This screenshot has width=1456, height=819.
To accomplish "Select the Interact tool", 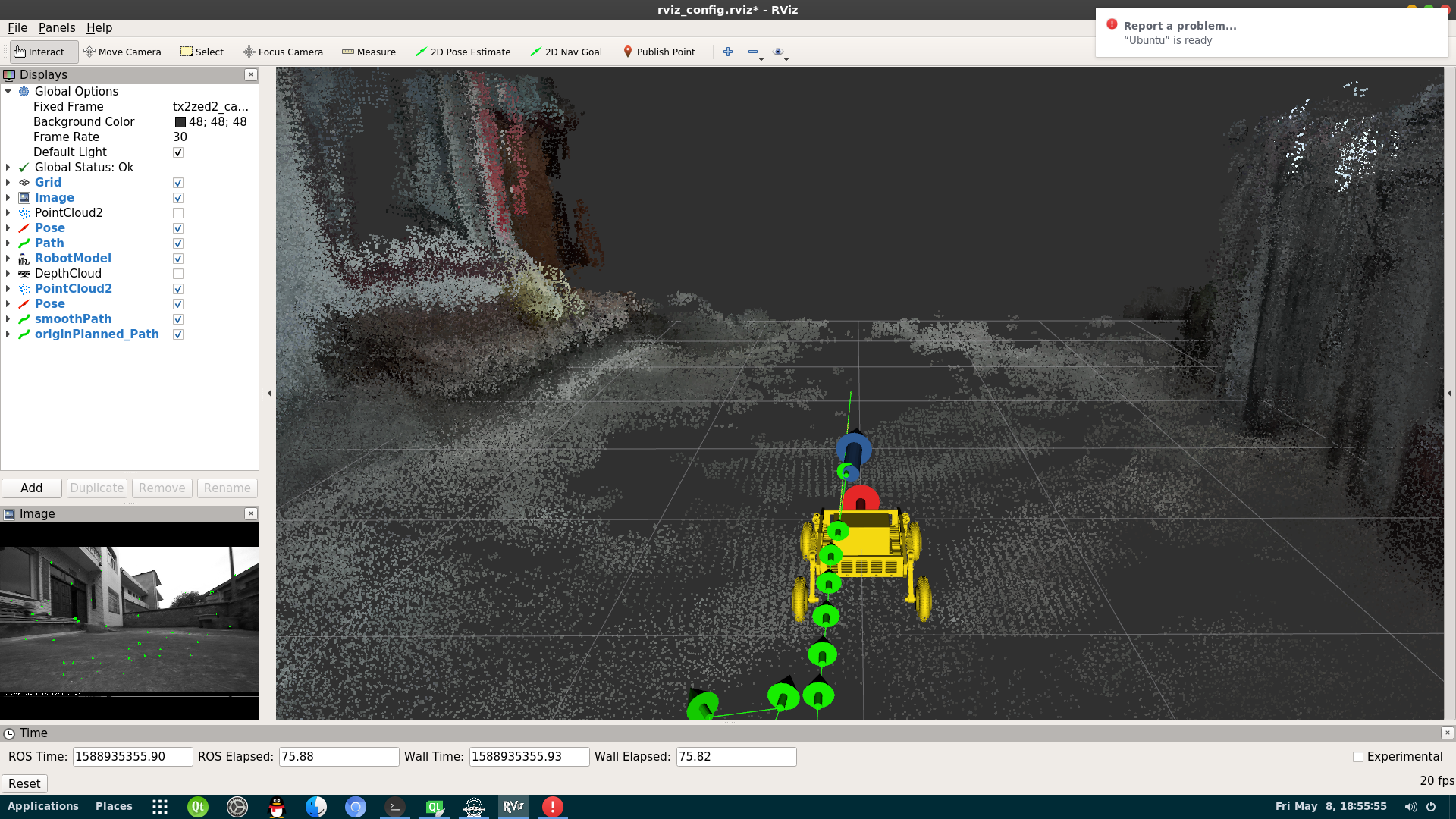I will point(43,52).
